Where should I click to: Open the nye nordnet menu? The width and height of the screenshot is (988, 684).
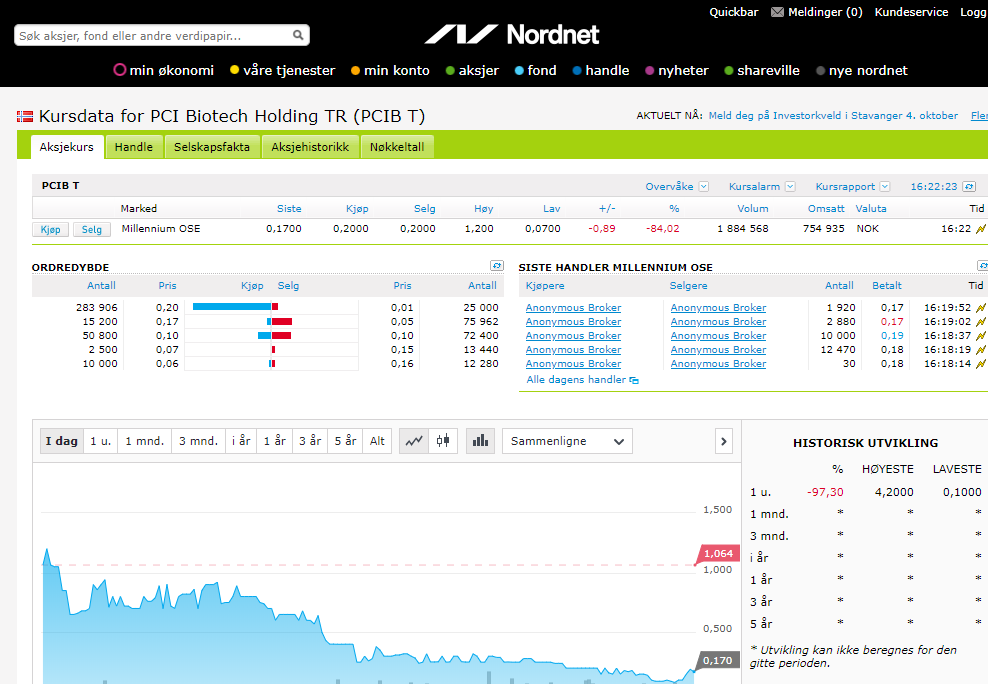pos(861,71)
